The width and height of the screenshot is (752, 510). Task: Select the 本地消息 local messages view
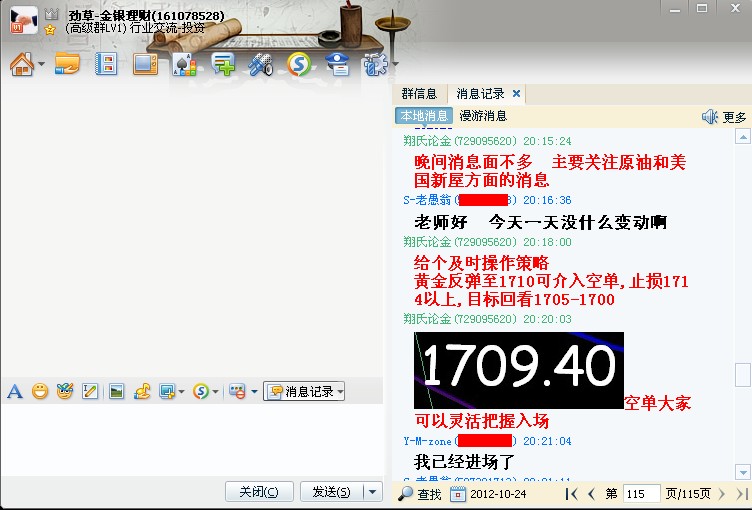[x=424, y=116]
